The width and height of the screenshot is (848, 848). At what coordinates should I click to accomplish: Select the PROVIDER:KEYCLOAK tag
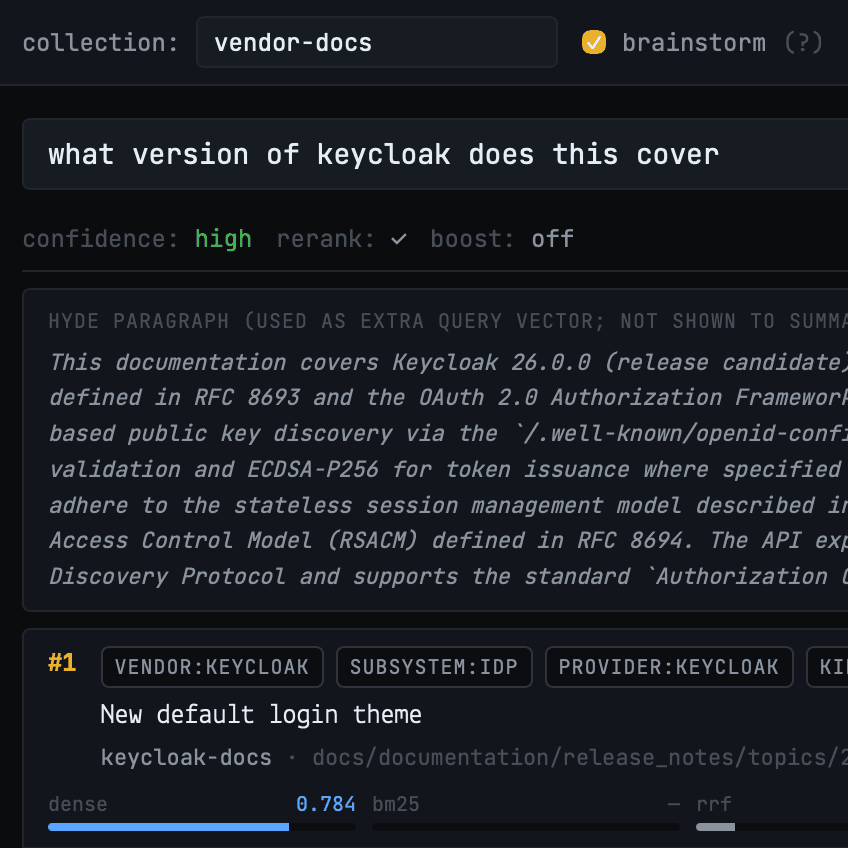pos(669,667)
